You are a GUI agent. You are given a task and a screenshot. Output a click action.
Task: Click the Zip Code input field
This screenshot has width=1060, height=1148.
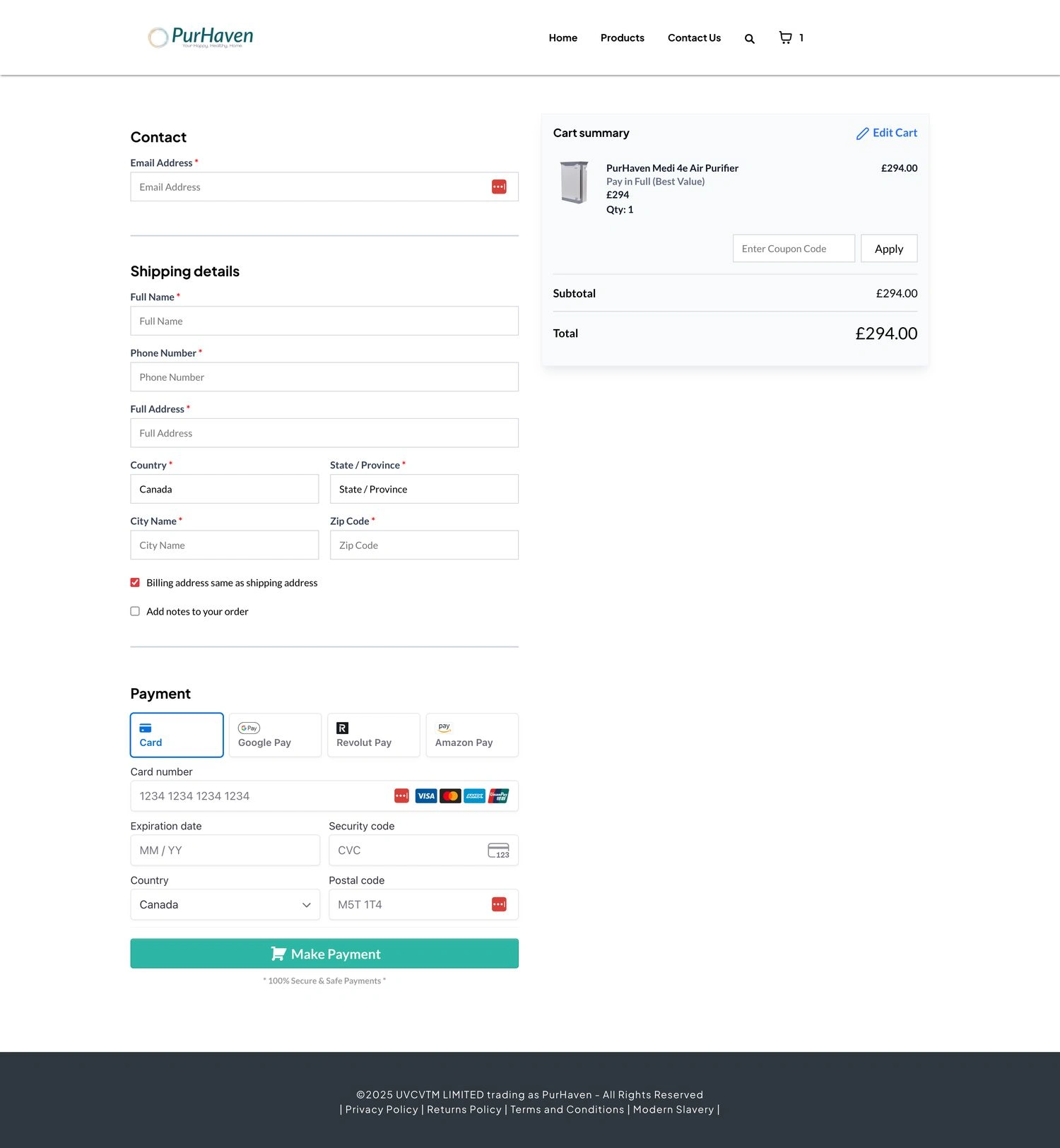[424, 545]
